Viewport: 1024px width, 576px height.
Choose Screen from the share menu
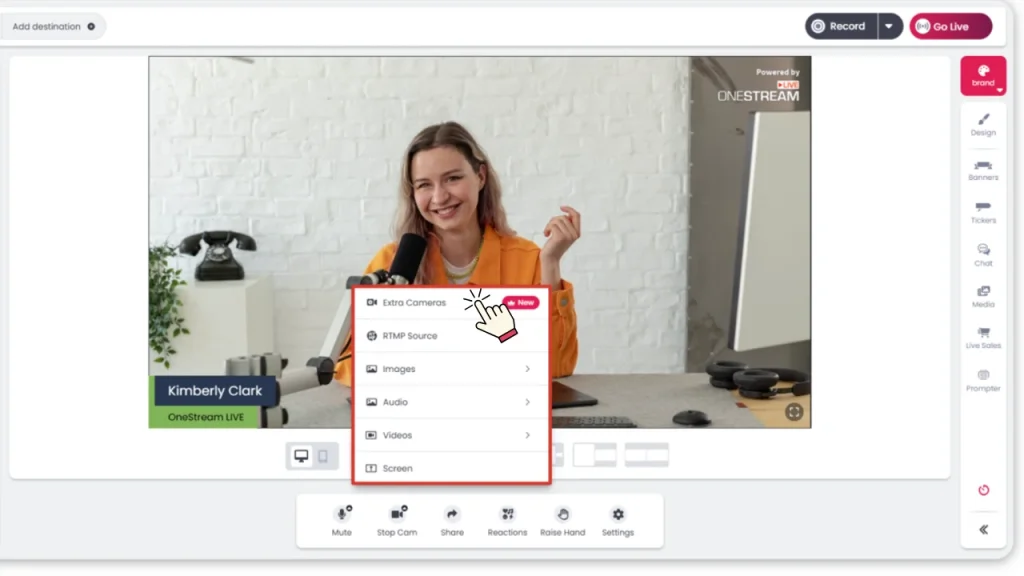[x=450, y=467]
